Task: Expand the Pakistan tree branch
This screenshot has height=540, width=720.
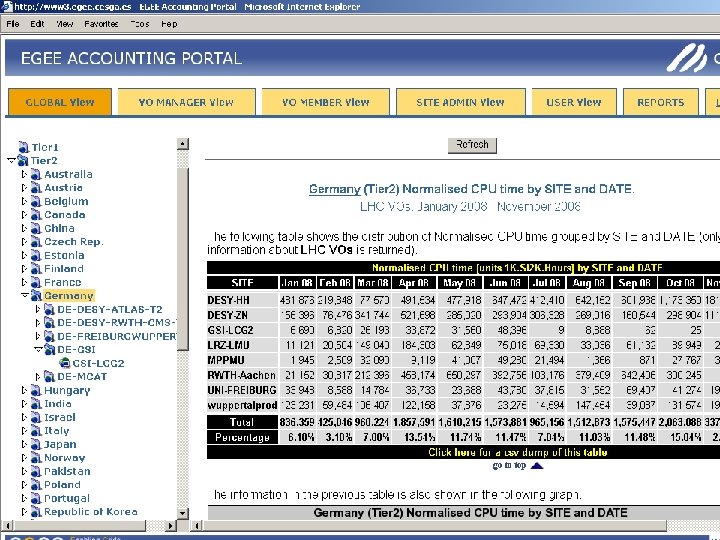Action: (x=25, y=472)
